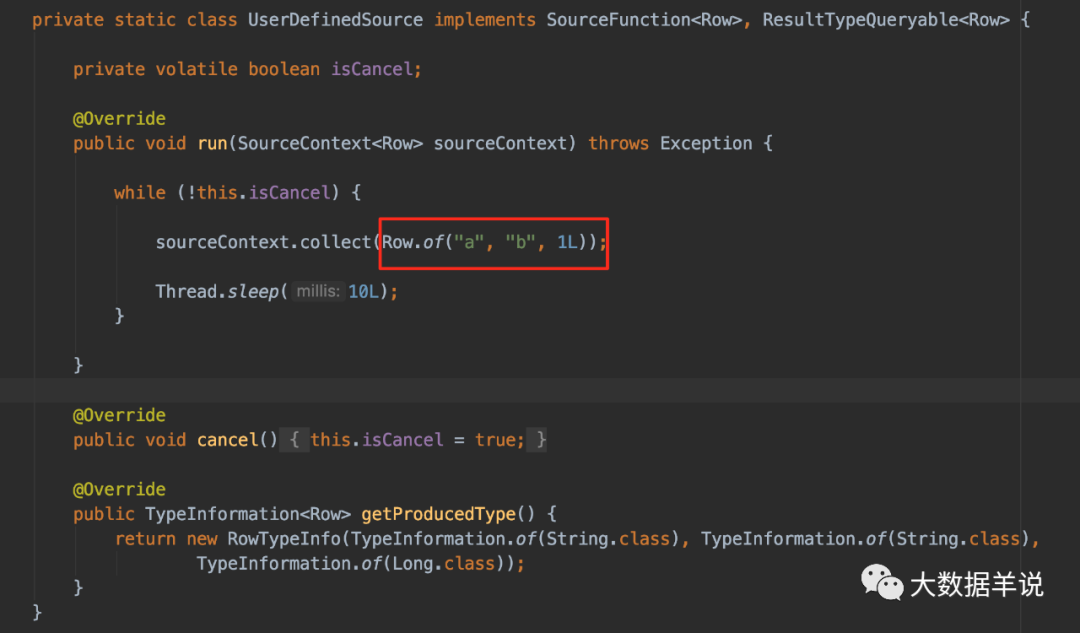This screenshot has width=1080, height=633.
Task: Click the "b" string literal
Action: pos(521,242)
